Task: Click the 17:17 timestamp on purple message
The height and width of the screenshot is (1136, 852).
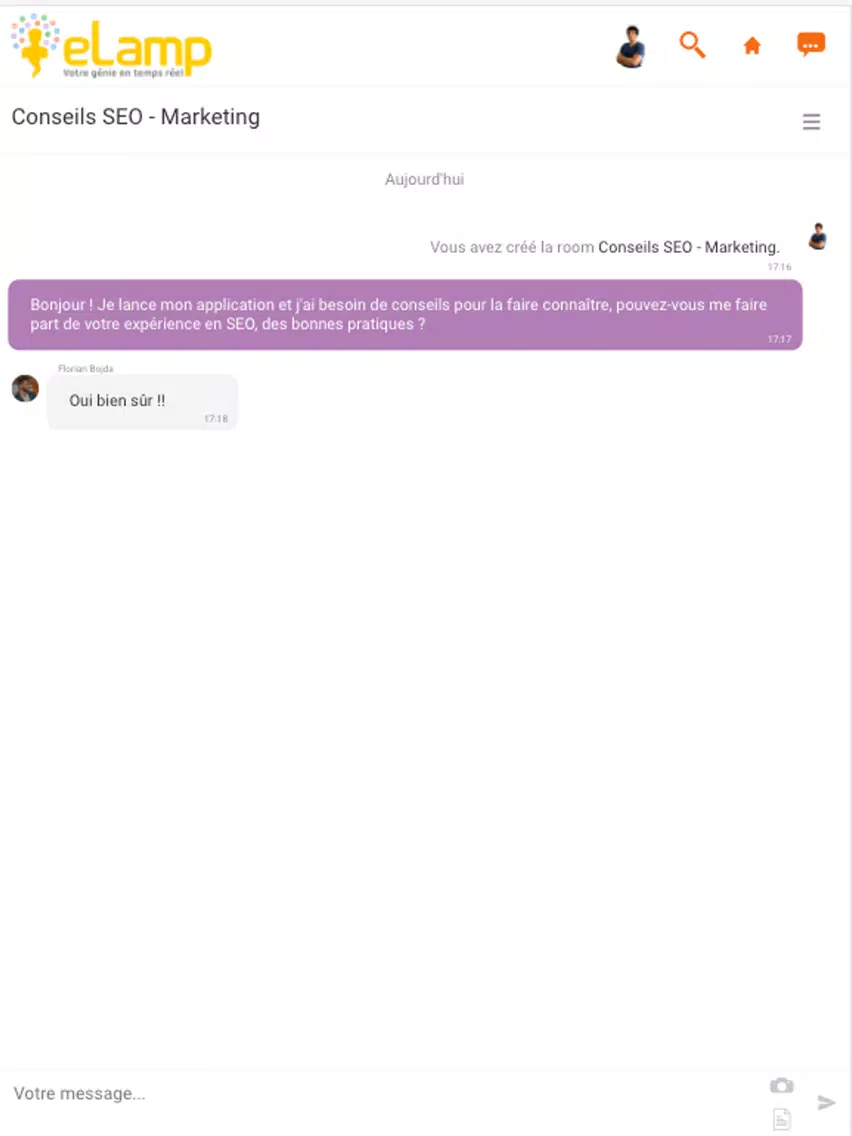Action: 780,339
